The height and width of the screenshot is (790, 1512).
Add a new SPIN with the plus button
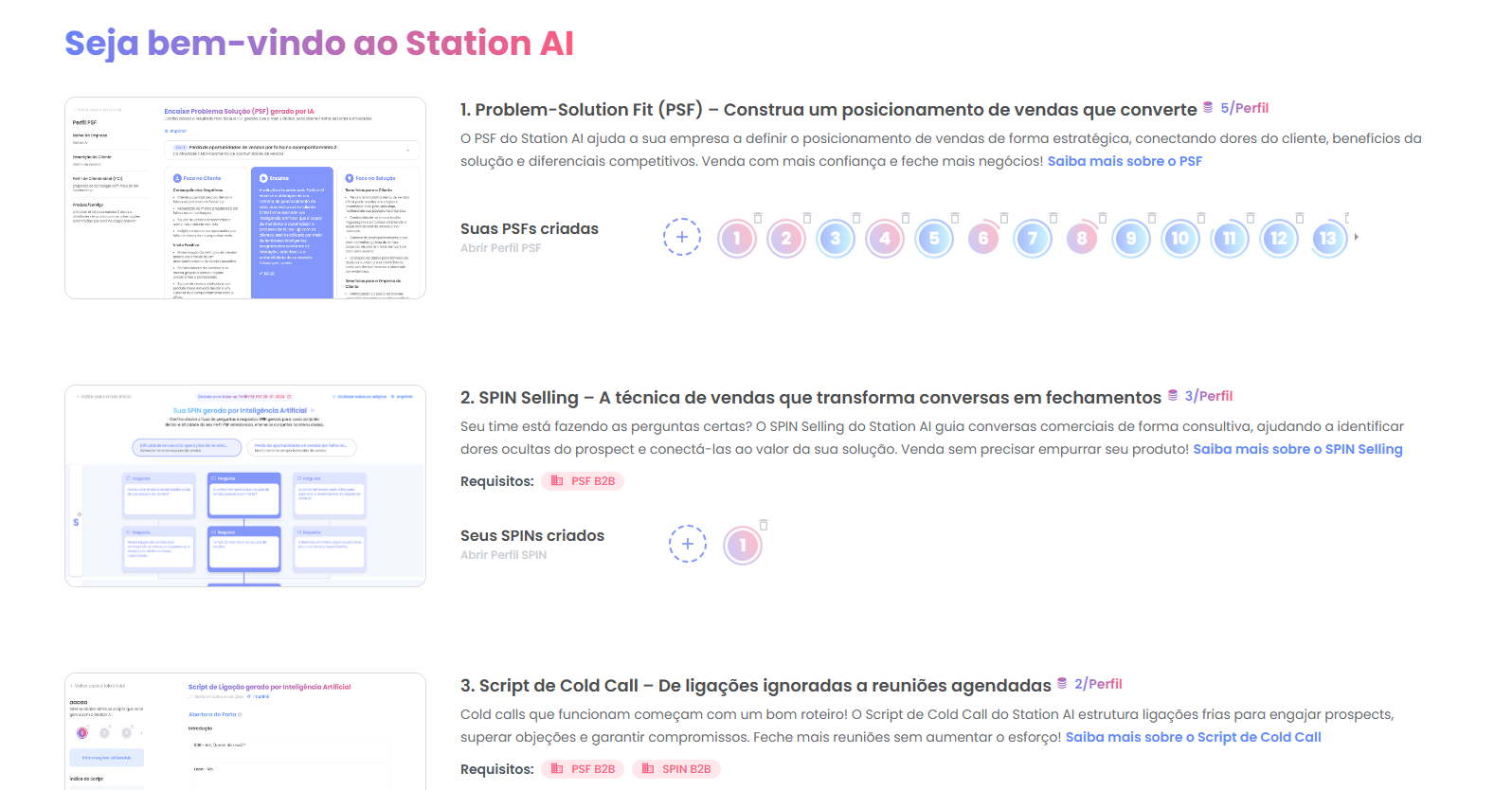[688, 544]
